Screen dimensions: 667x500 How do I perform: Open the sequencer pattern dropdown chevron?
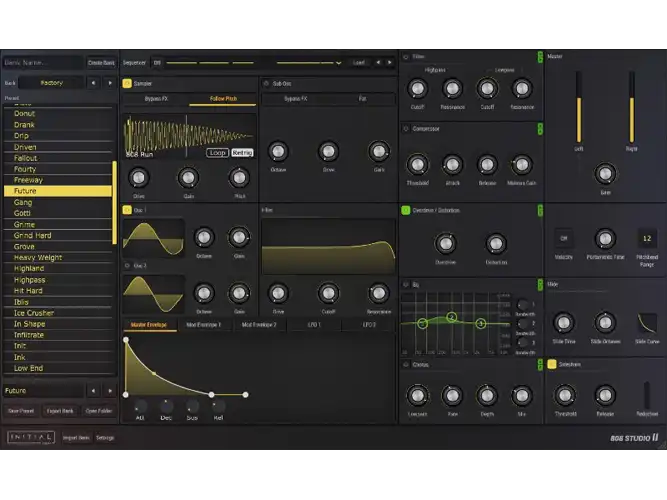(x=339, y=63)
